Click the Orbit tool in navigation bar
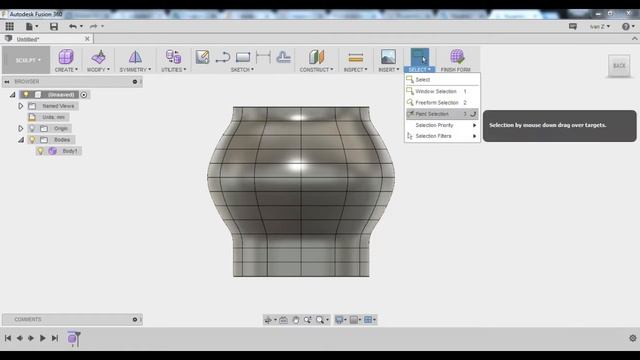Image resolution: width=640 pixels, height=360 pixels. [x=268, y=320]
